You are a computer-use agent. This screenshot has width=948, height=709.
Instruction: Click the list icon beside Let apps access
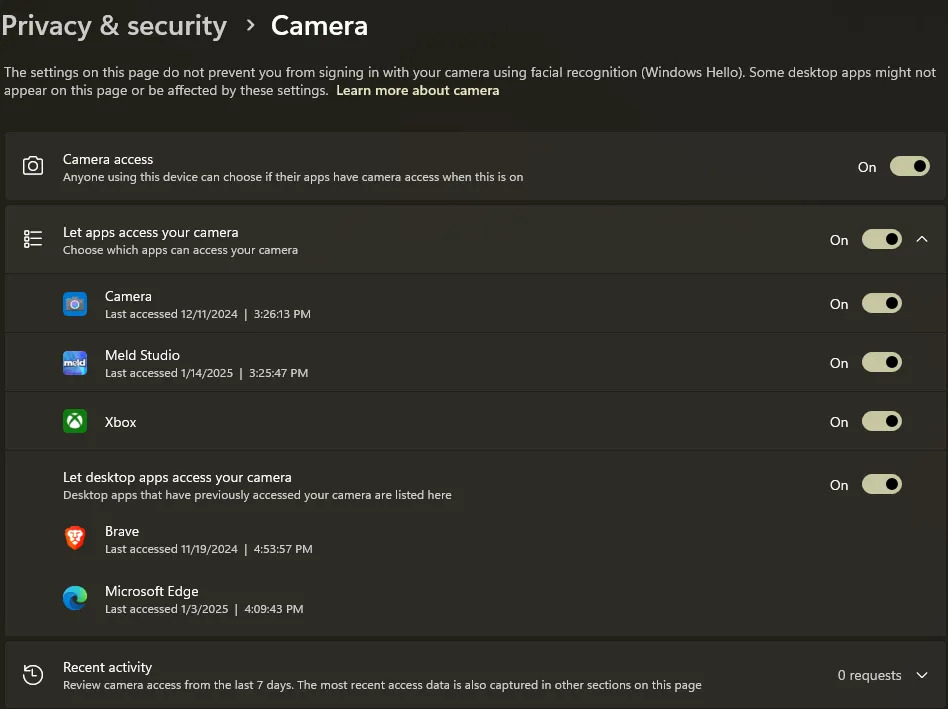[33, 239]
